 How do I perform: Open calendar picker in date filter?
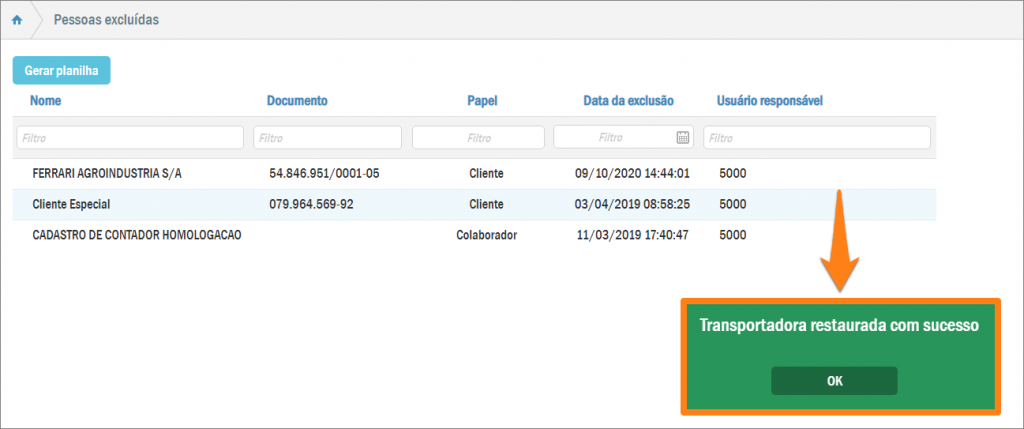point(683,137)
